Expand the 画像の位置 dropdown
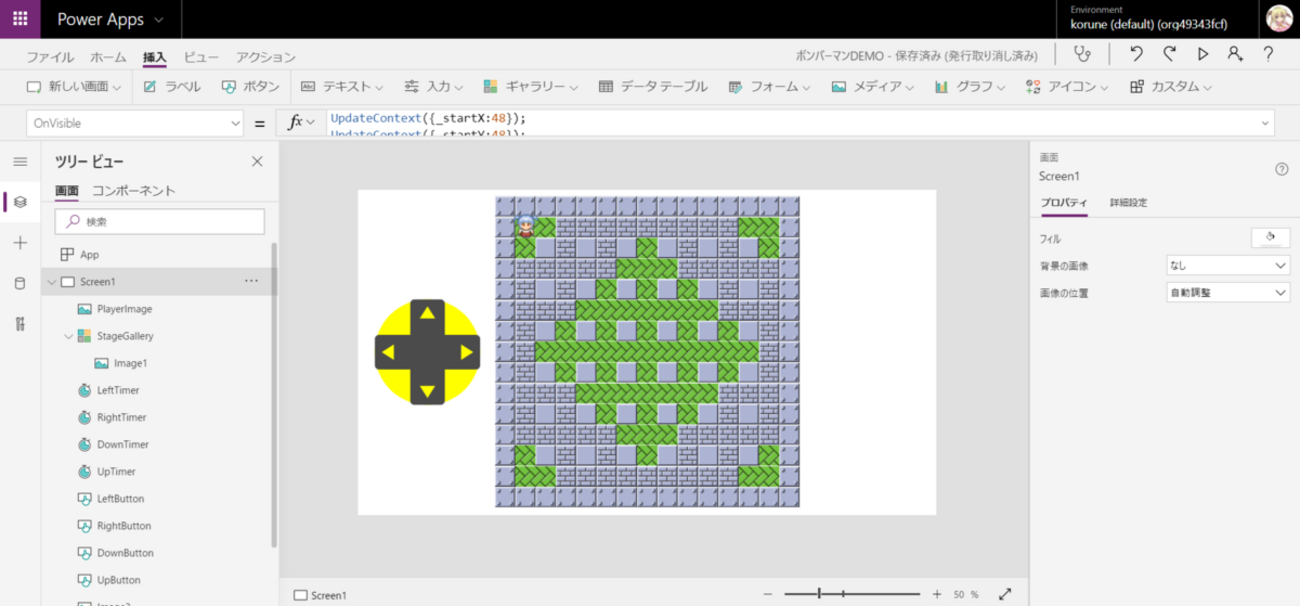1300x606 pixels. coord(1229,293)
